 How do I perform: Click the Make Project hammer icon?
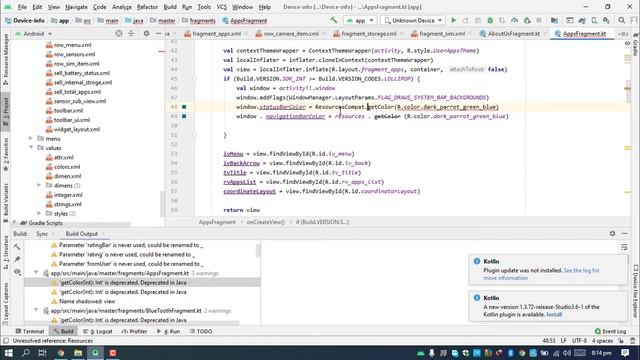[x=334, y=20]
